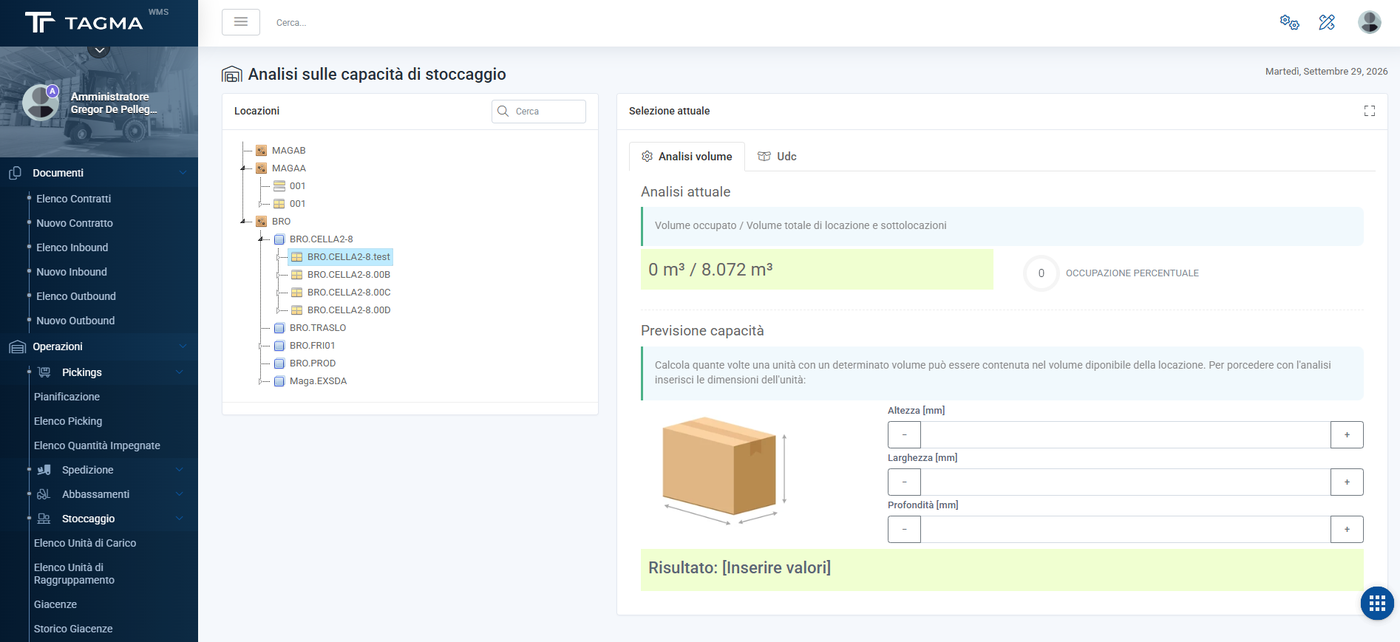
Task: Click the Analisi capacità page title icon
Action: [x=232, y=74]
